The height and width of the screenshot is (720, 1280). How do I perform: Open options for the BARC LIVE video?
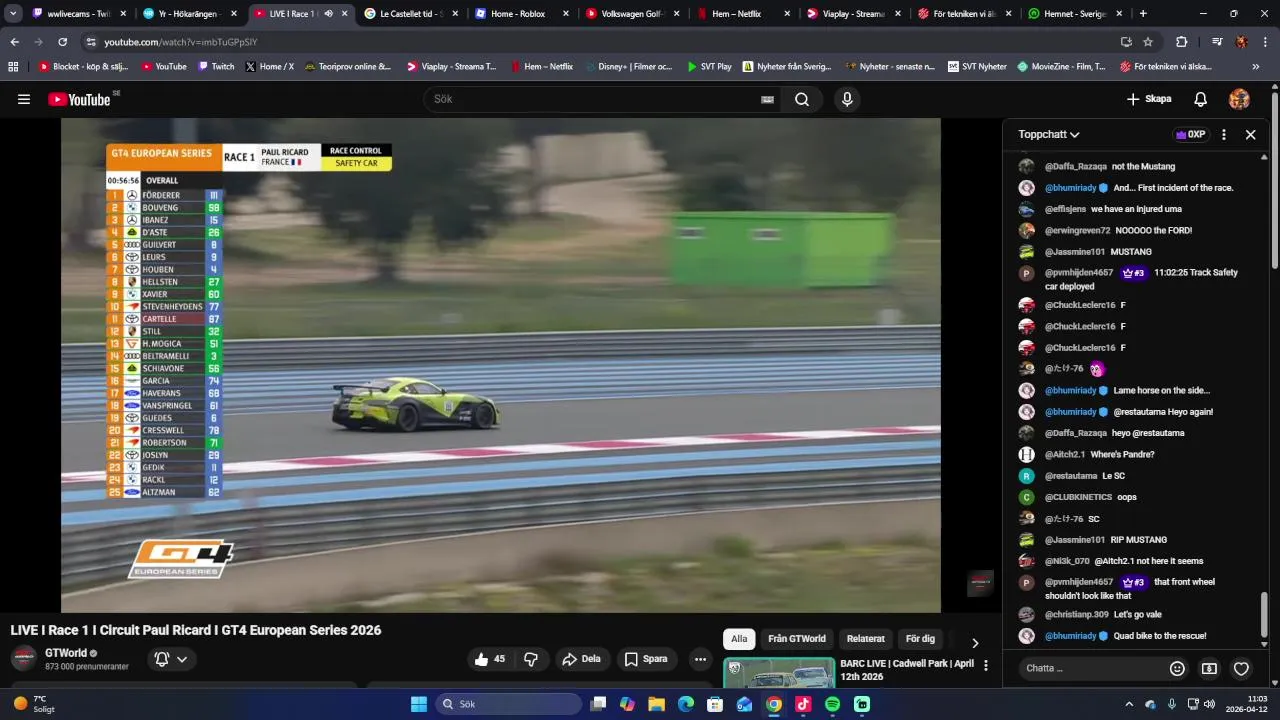point(986,665)
